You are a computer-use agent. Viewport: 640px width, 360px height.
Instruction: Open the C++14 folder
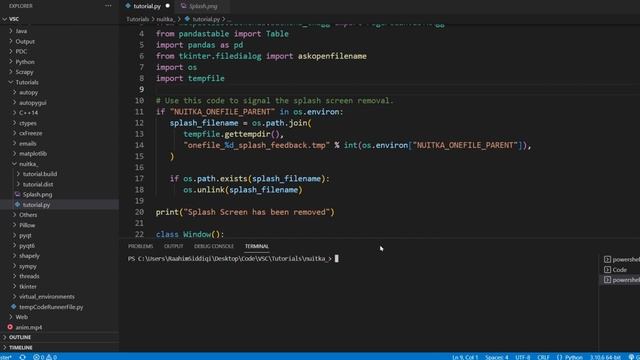[x=29, y=113]
